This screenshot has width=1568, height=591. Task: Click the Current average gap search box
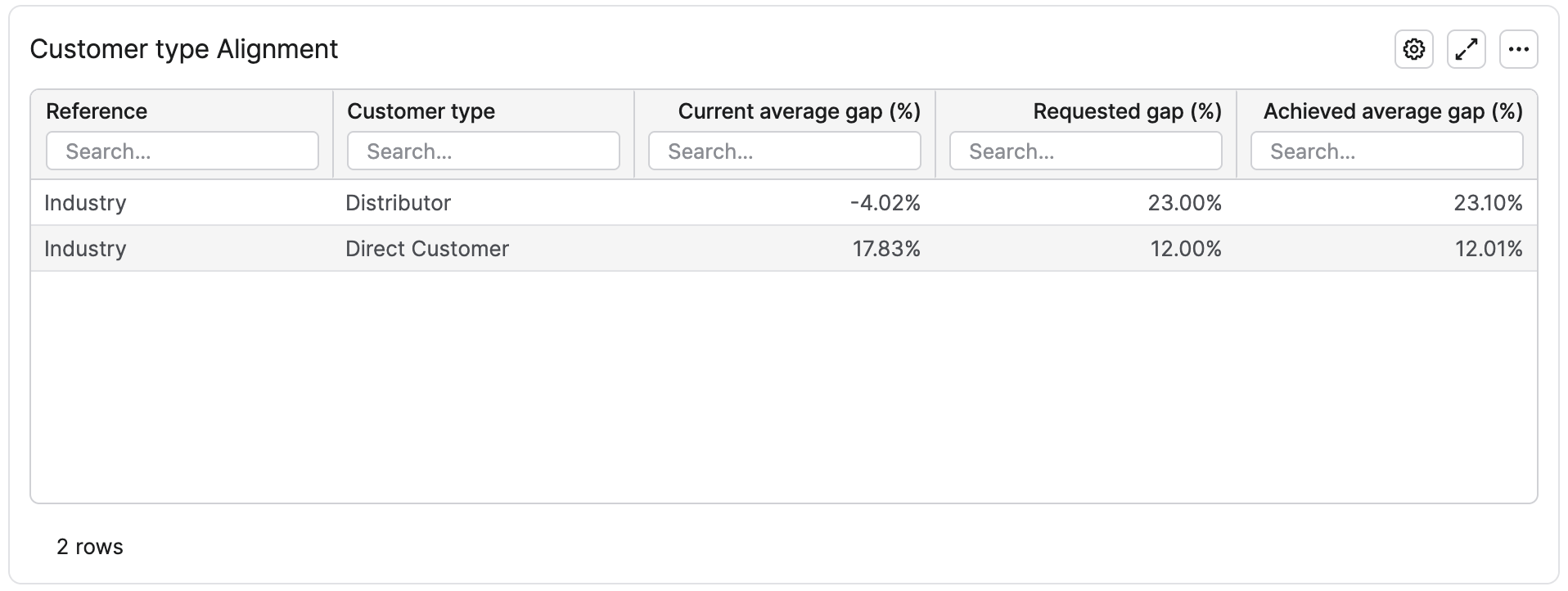coord(783,151)
